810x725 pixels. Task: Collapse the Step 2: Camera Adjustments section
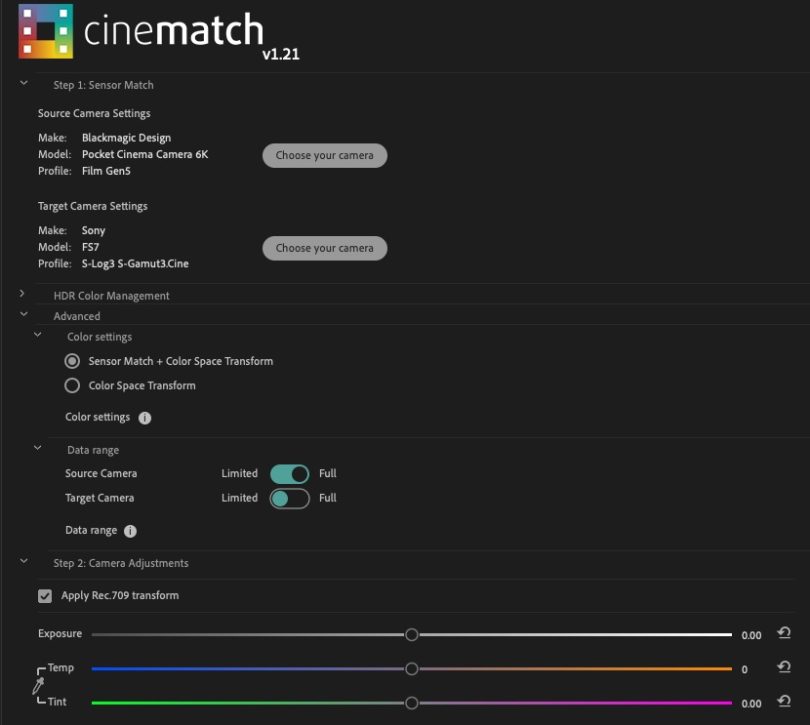coord(22,563)
